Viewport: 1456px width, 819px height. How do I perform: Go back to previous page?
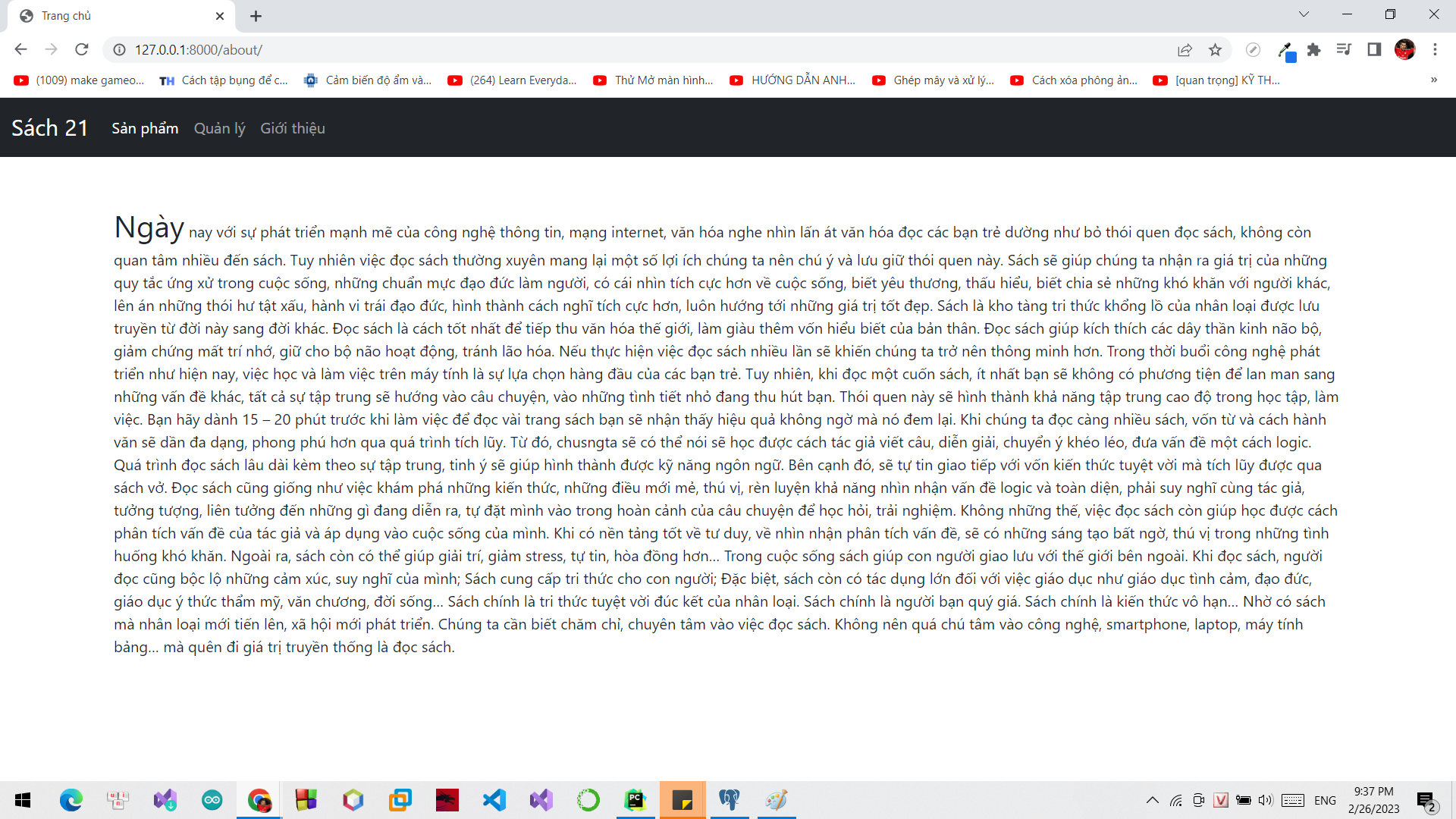[x=20, y=49]
